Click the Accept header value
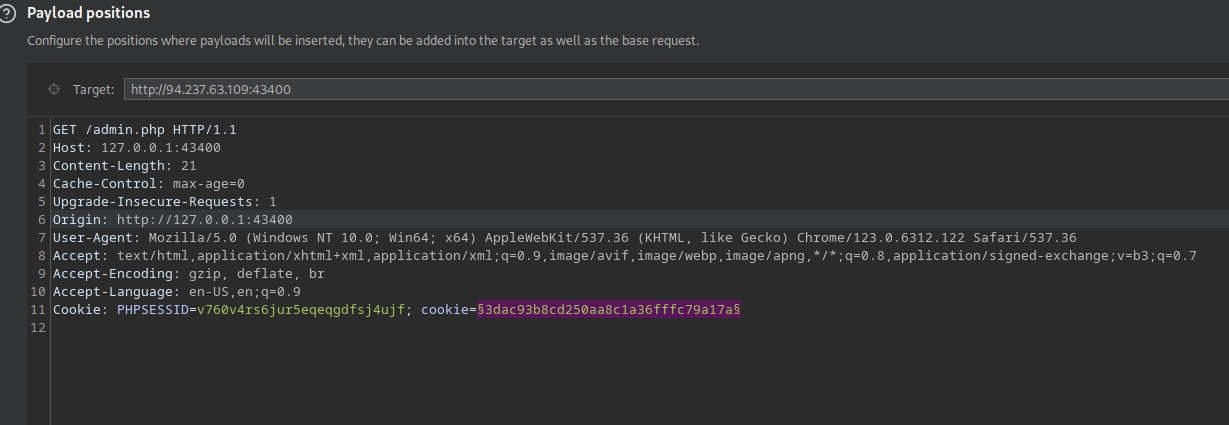Screen dimensions: 1229x425 click(656, 256)
